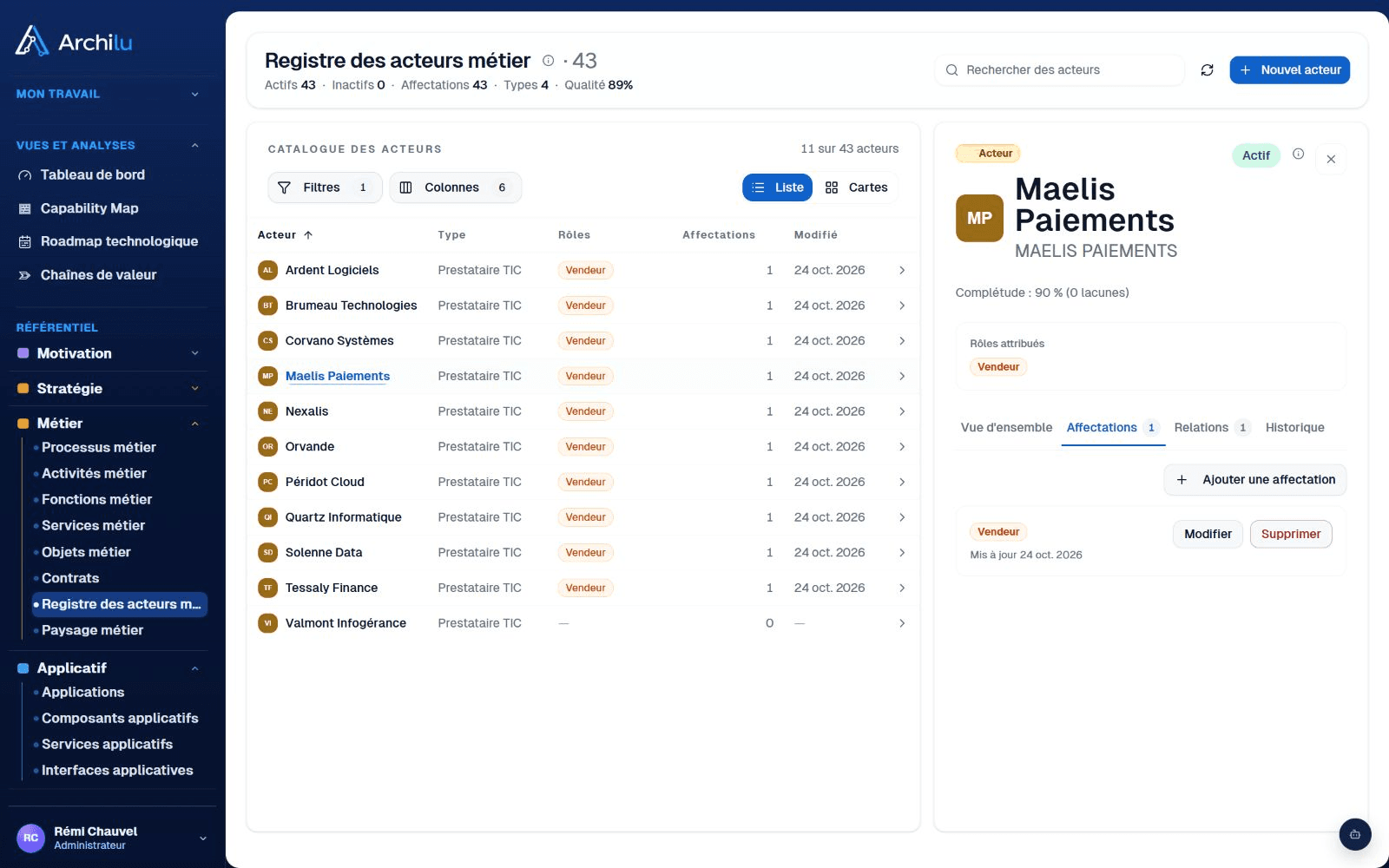Open Tableau de bord view
This screenshot has height=868, width=1389.
(x=92, y=174)
